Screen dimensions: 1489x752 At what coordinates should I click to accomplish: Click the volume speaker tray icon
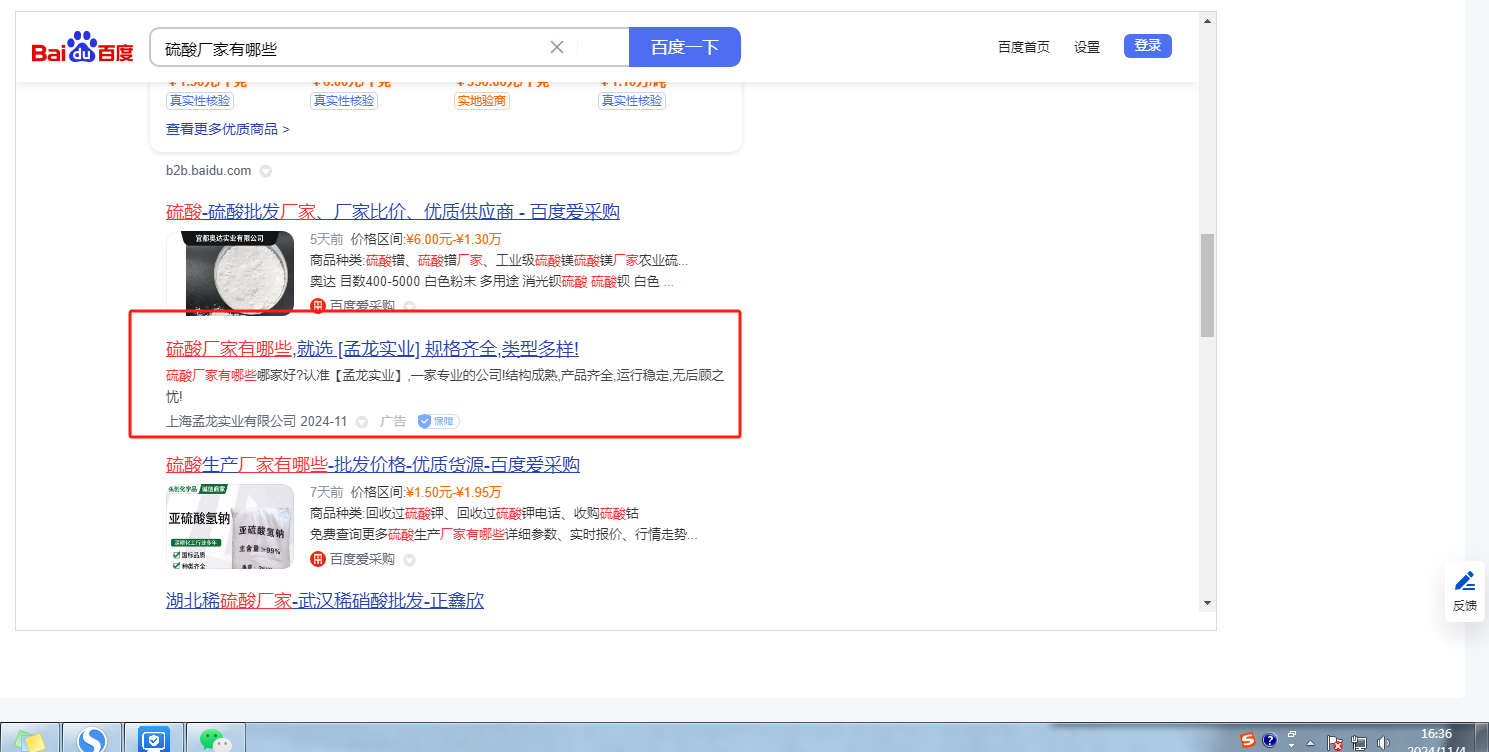[x=1384, y=742]
